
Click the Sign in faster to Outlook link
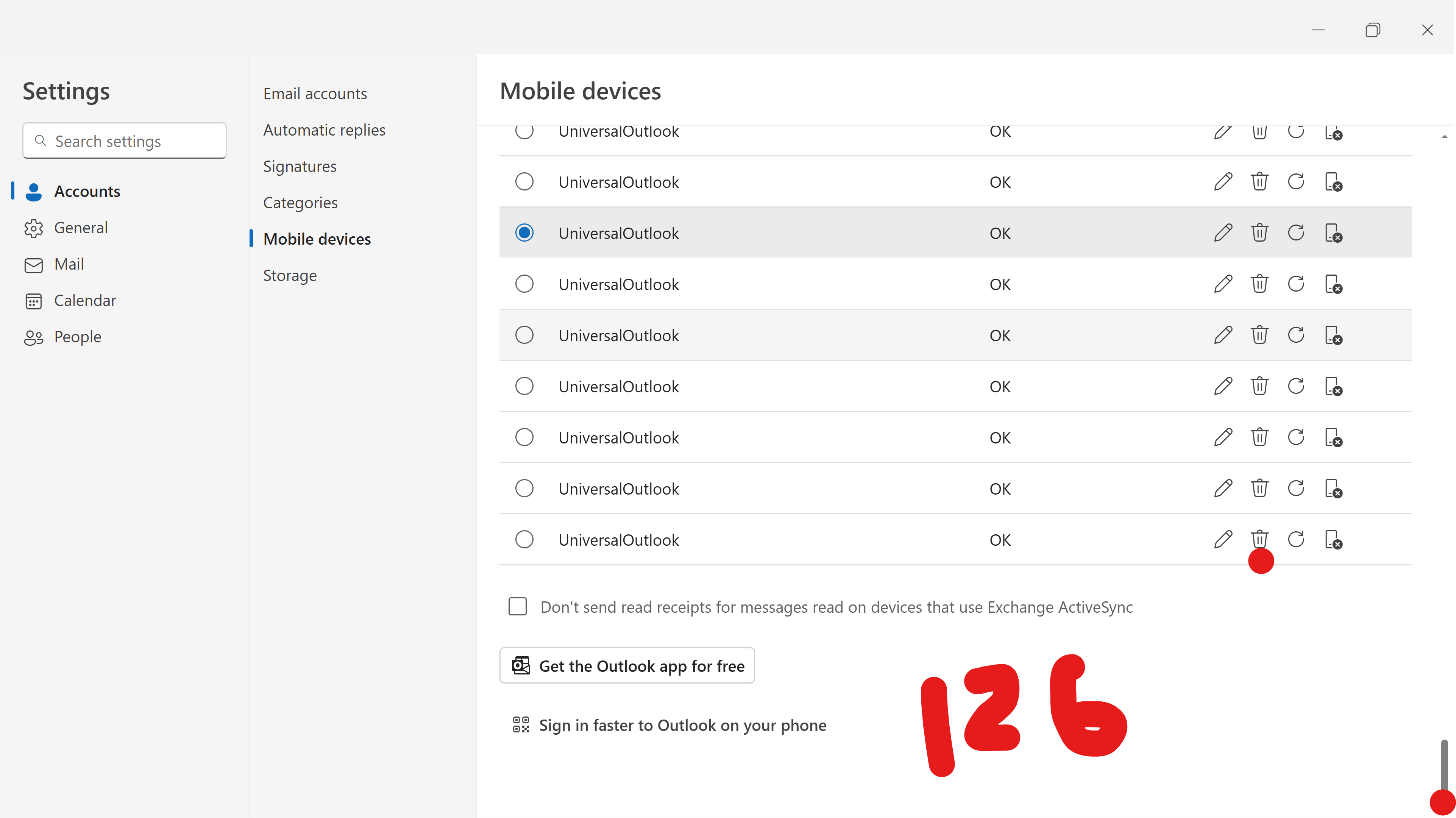682,725
